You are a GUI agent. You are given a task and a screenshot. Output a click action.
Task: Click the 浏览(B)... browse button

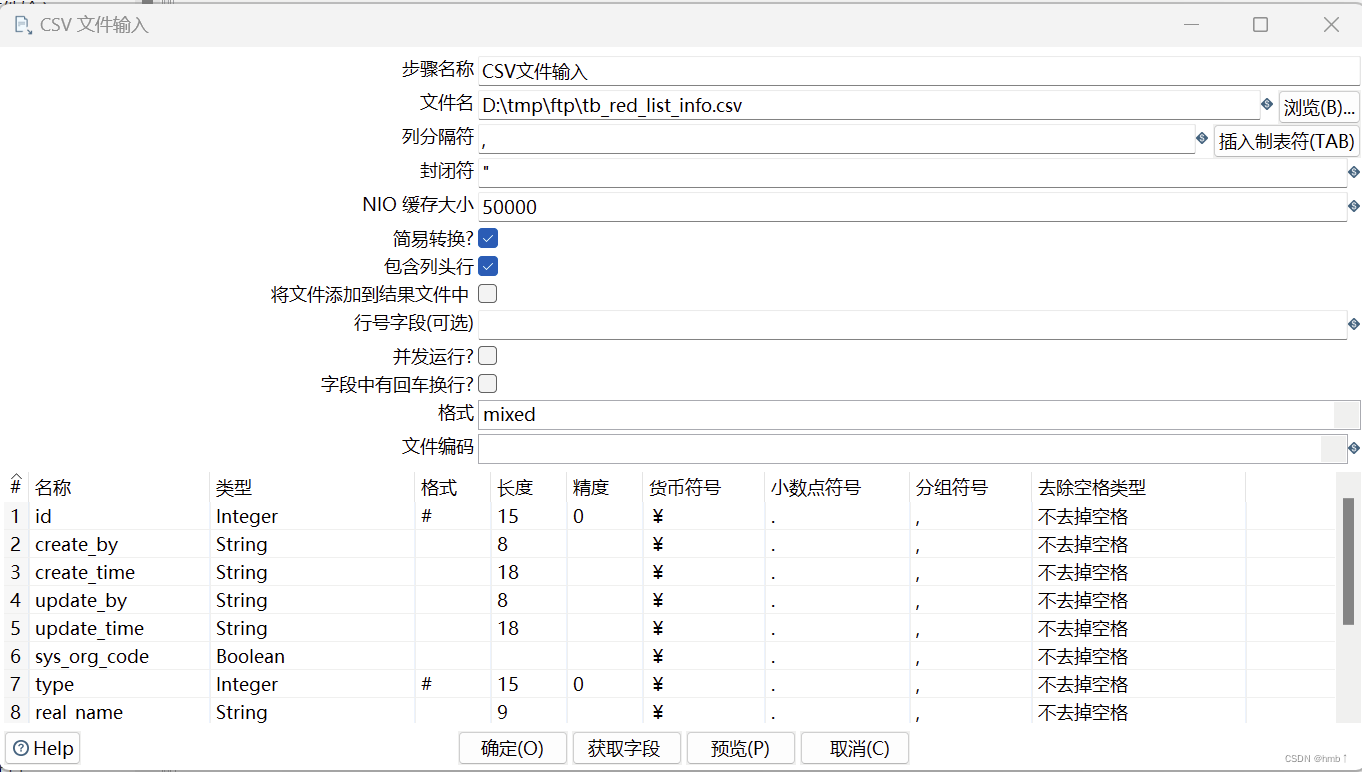coord(1319,107)
